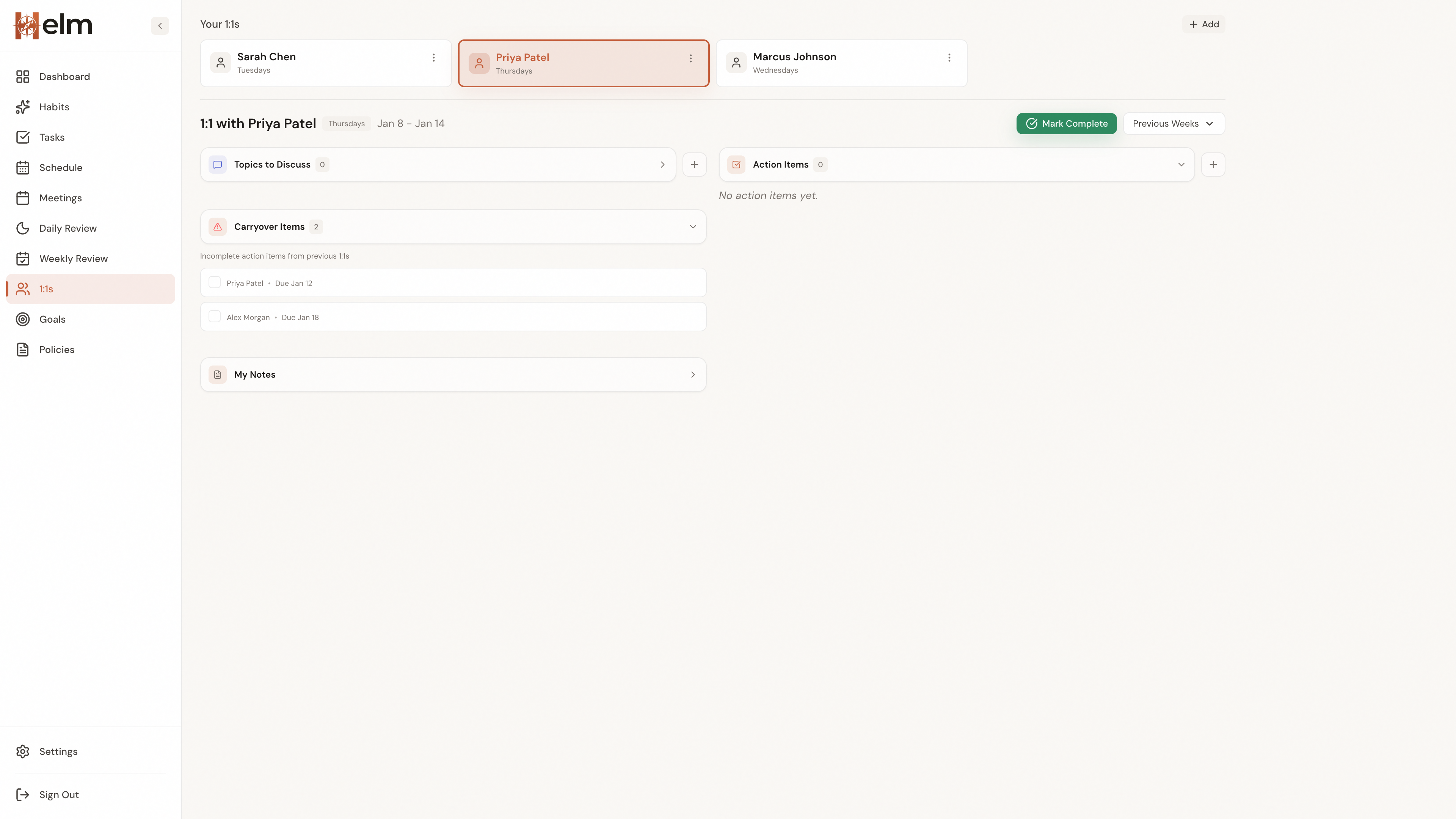Screen dimensions: 1456x819
Task: Sign Out of the application
Action: [58, 794]
